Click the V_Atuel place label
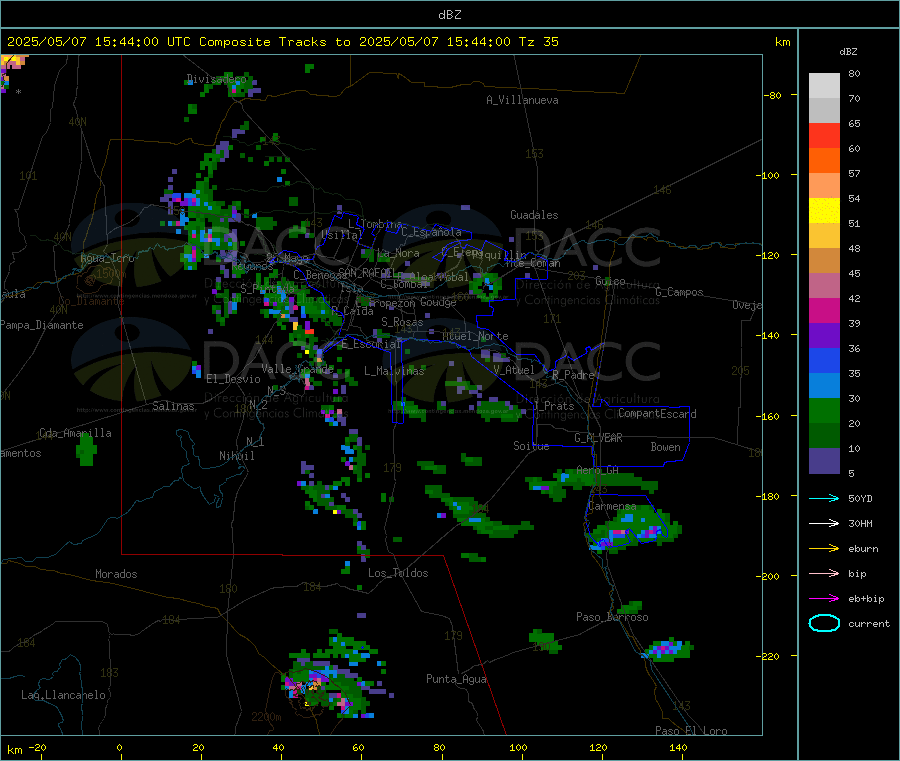The width and height of the screenshot is (900, 761). pyautogui.click(x=514, y=370)
